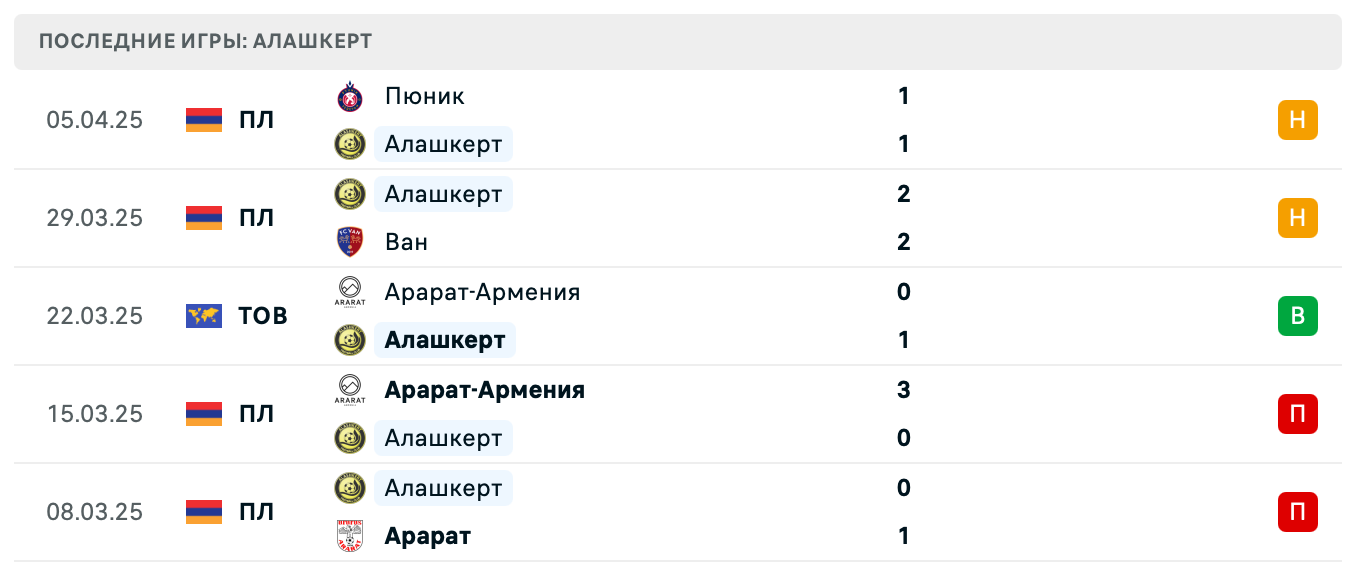Click the red П loss badge for 15.03.25
The width and height of the screenshot is (1356, 576).
click(x=1297, y=414)
